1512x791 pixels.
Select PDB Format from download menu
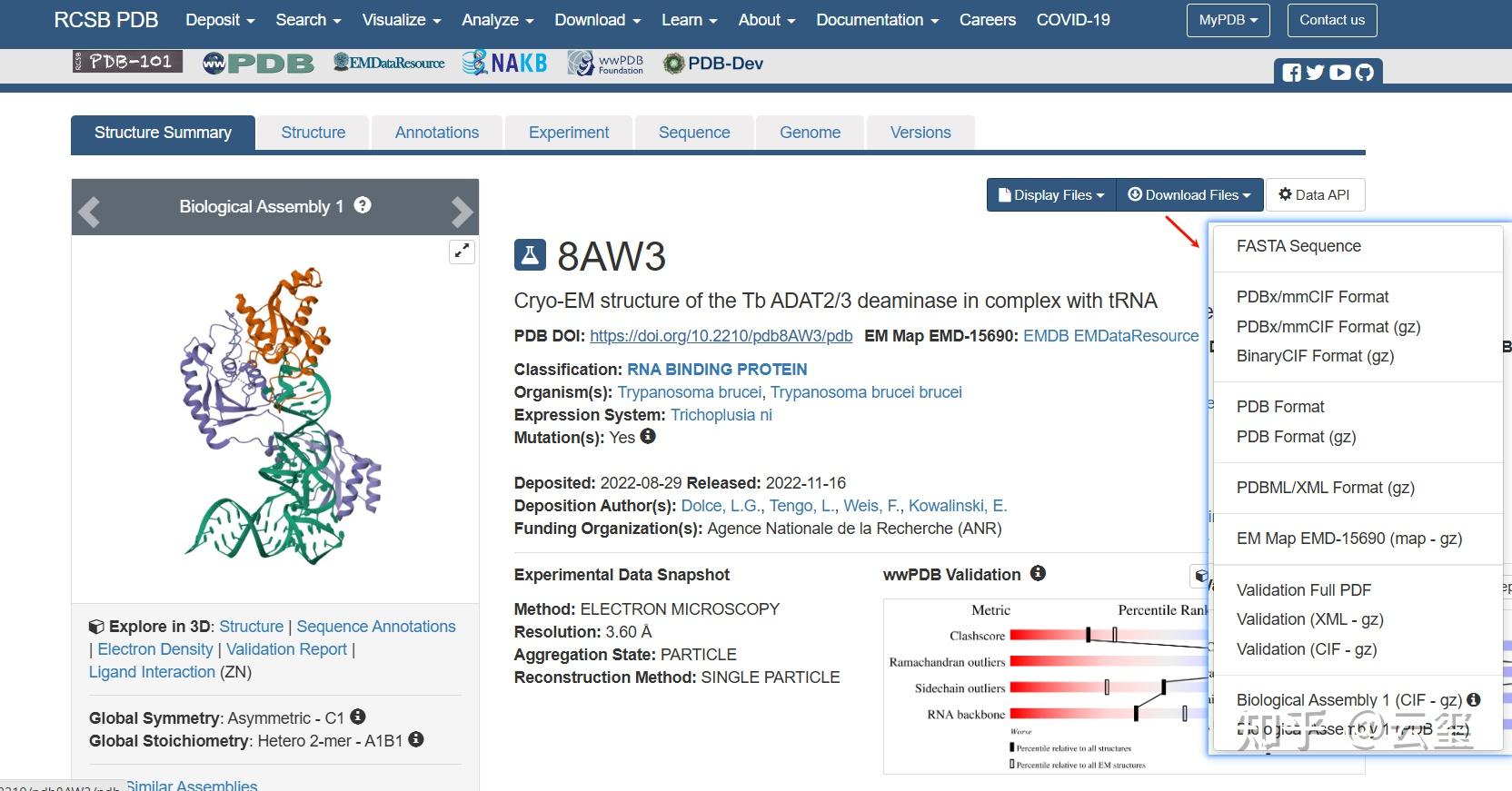coord(1280,407)
